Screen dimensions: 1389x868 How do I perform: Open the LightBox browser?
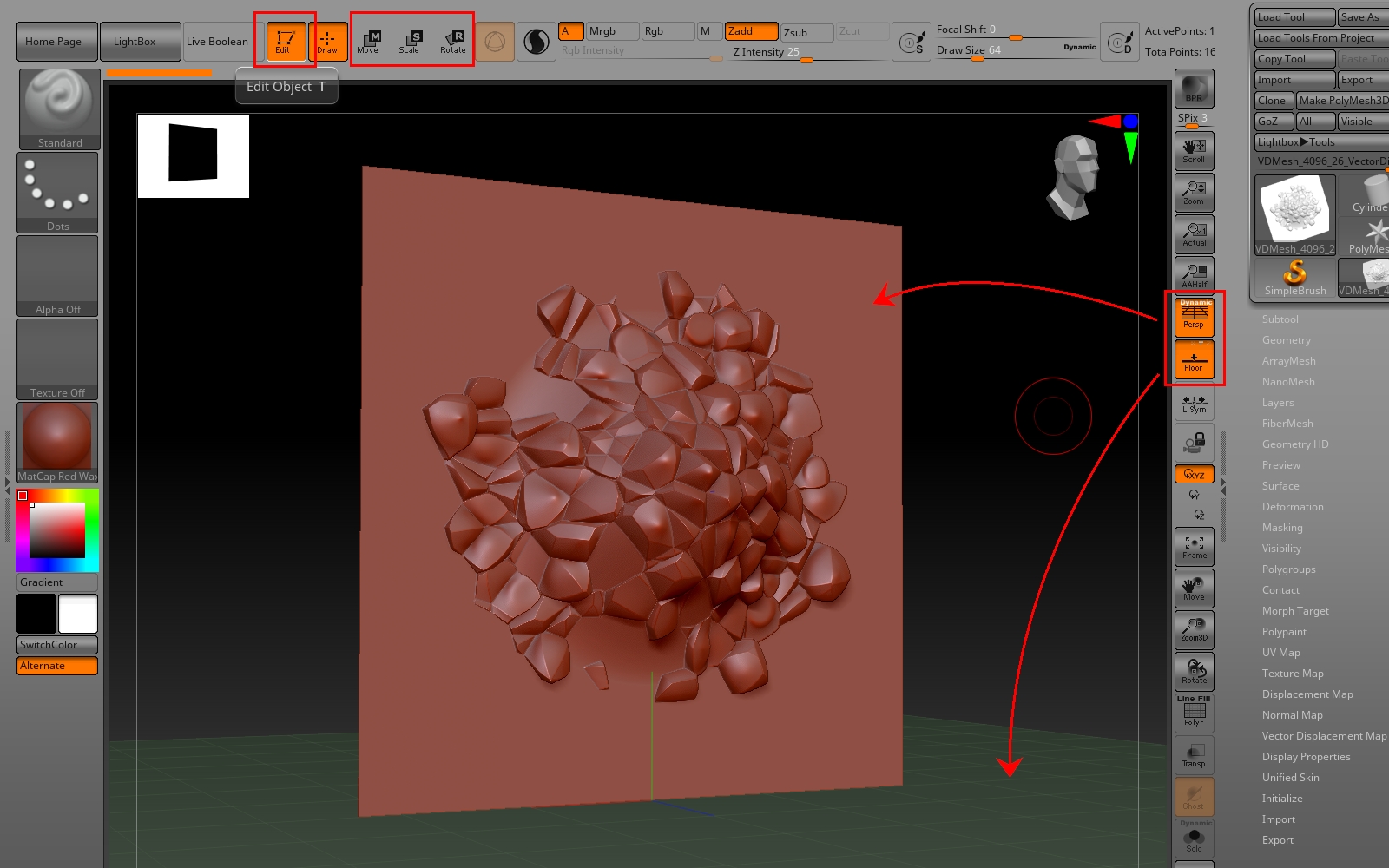(140, 41)
